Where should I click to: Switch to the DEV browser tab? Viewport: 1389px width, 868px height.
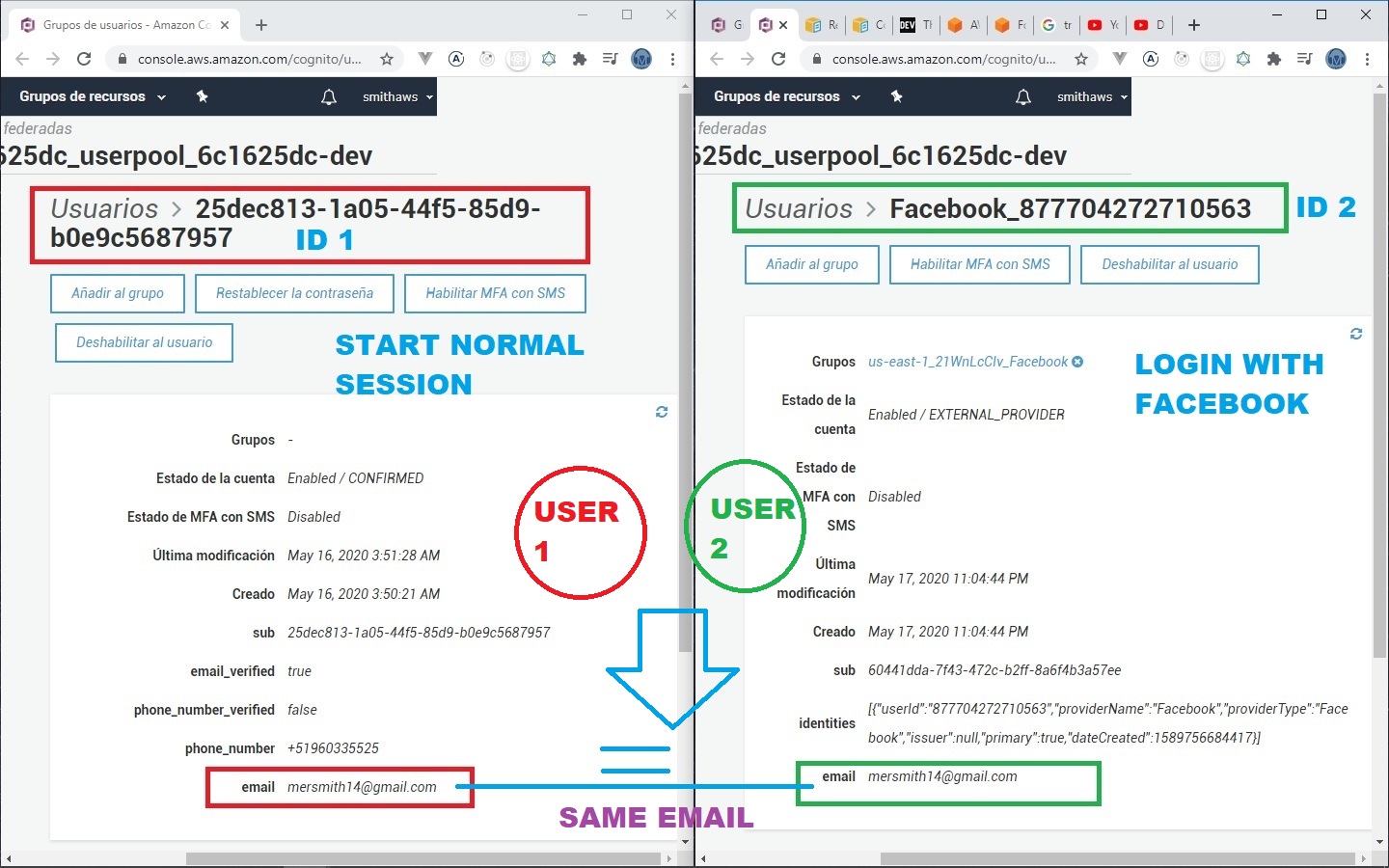click(914, 25)
